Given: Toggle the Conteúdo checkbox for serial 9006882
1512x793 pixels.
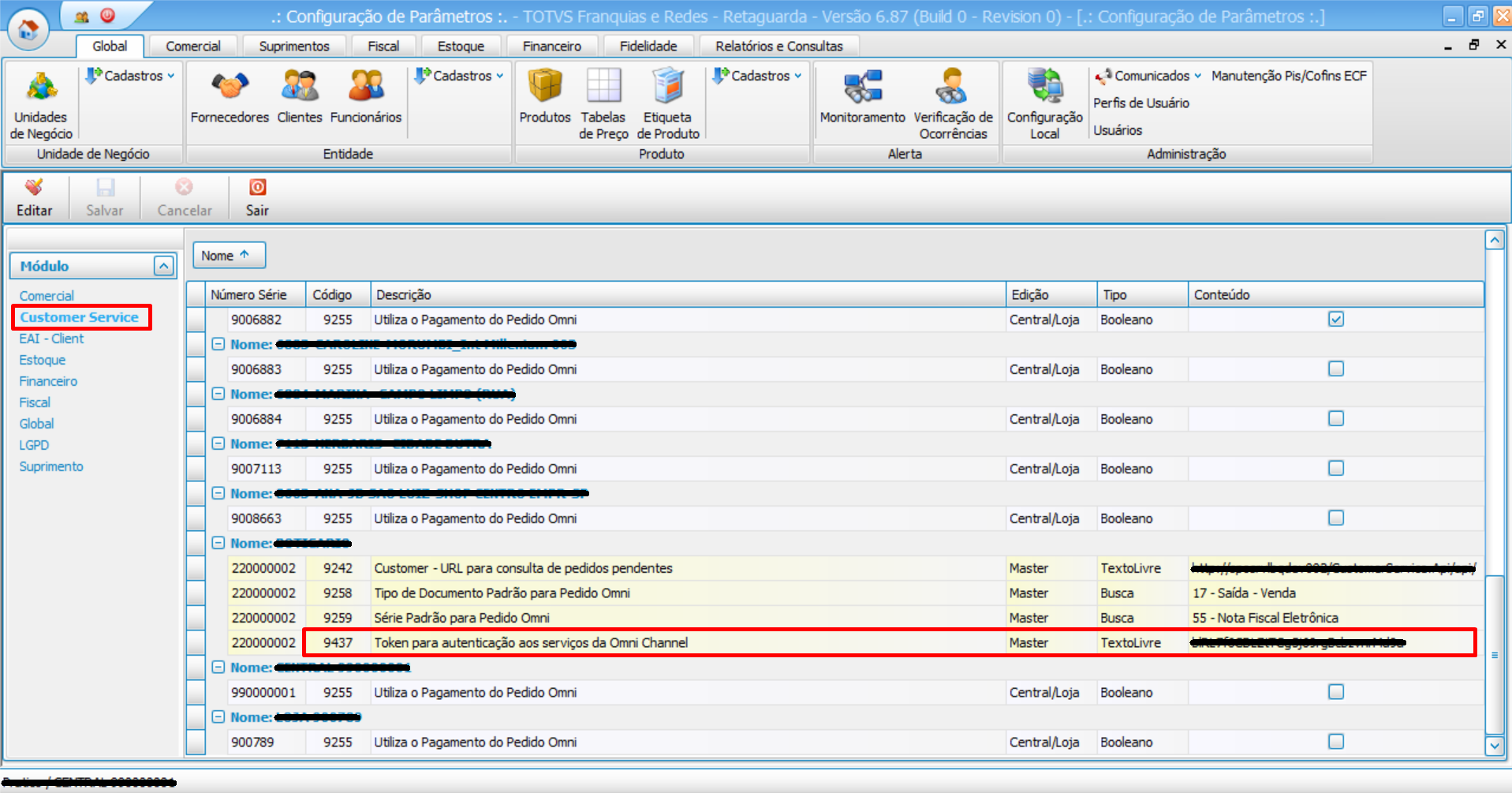Looking at the screenshot, I should 1336,320.
